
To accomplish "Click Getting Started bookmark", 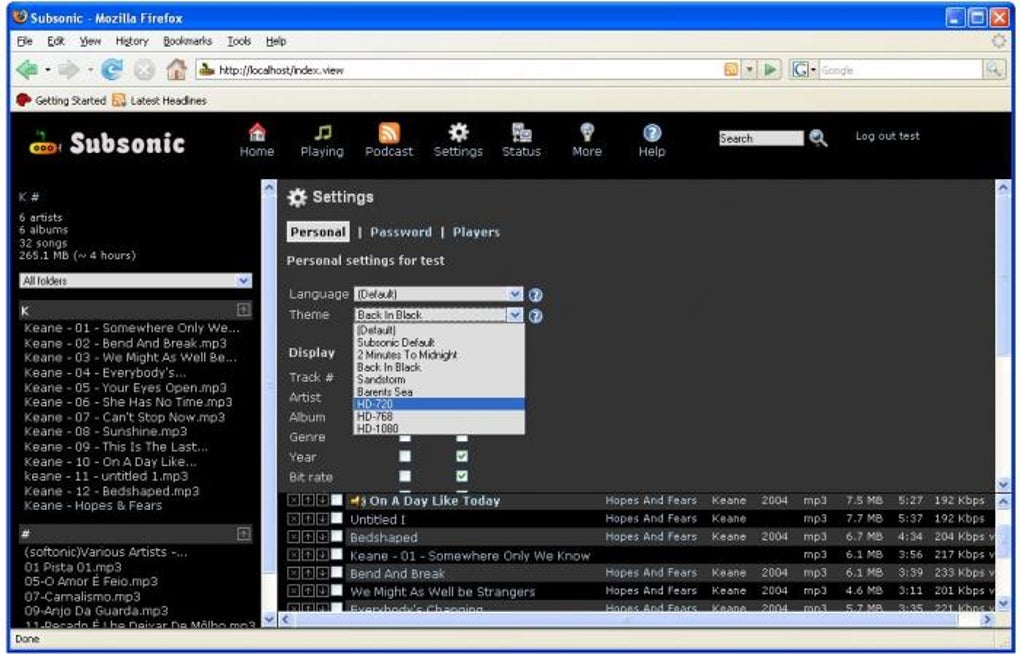I will (x=61, y=100).
